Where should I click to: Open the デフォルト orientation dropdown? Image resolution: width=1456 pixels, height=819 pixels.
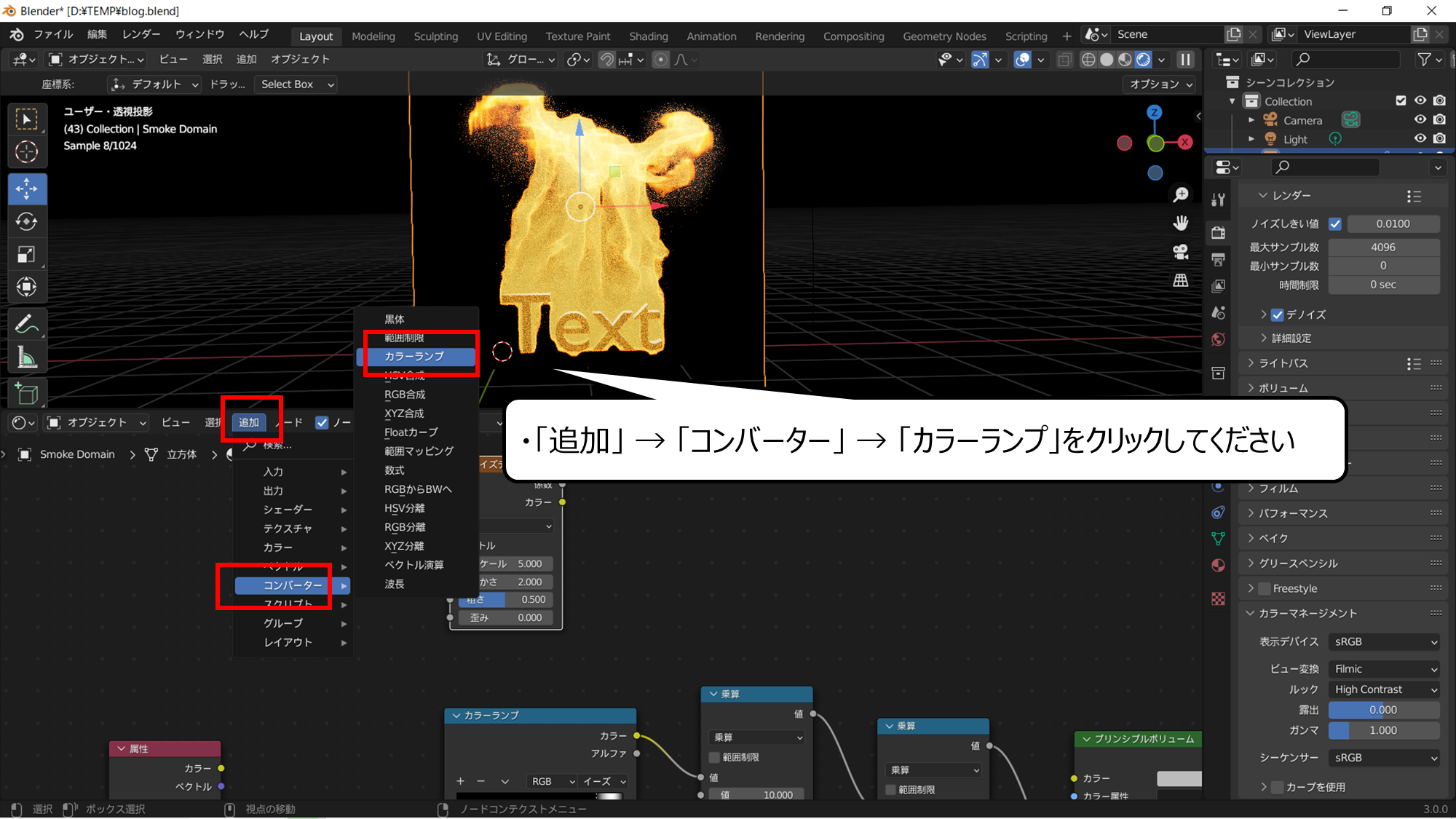coord(154,84)
